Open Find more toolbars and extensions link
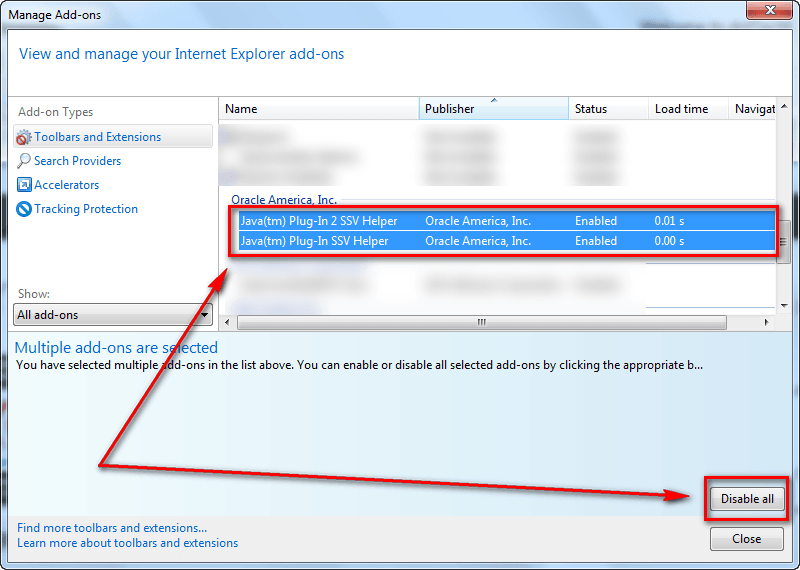 112,528
